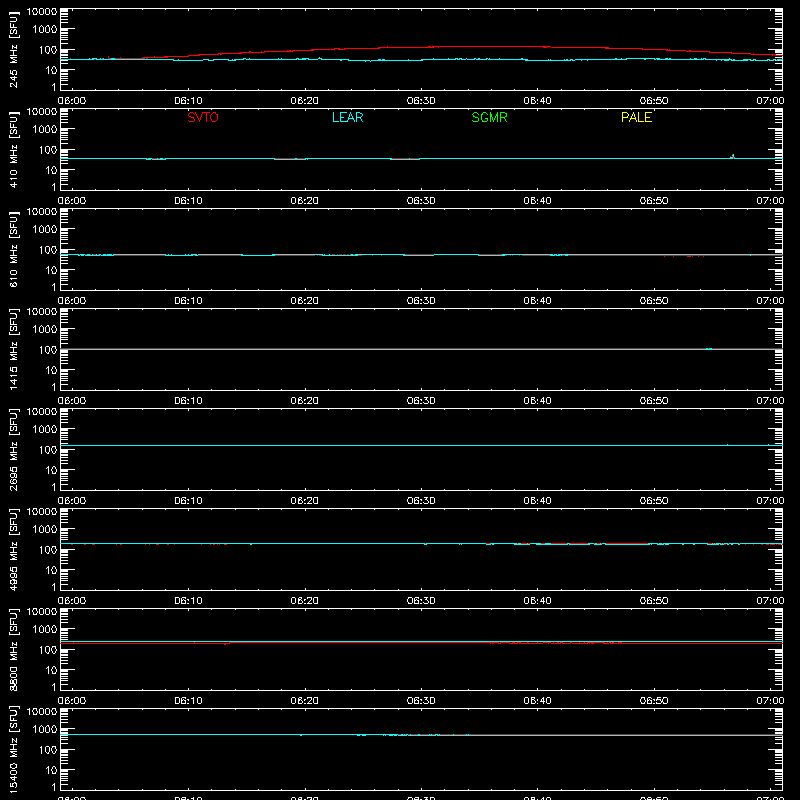Click the green SGMR legend label

[489, 117]
